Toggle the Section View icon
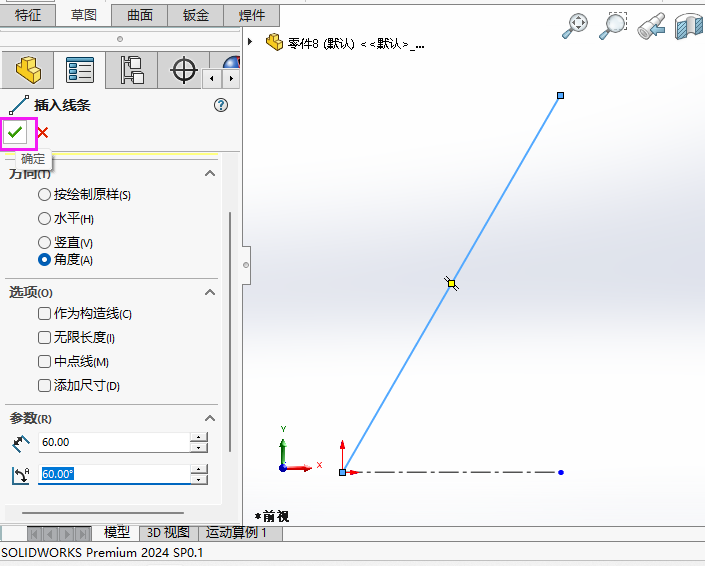 point(689,27)
